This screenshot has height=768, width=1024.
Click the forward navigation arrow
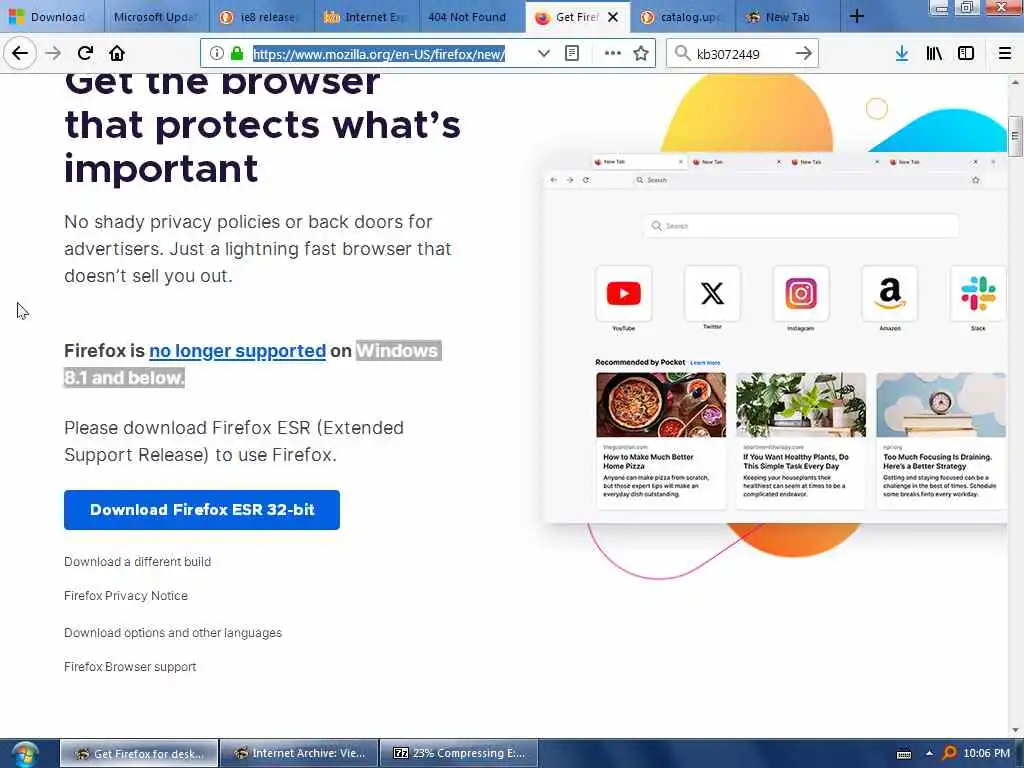coord(53,53)
